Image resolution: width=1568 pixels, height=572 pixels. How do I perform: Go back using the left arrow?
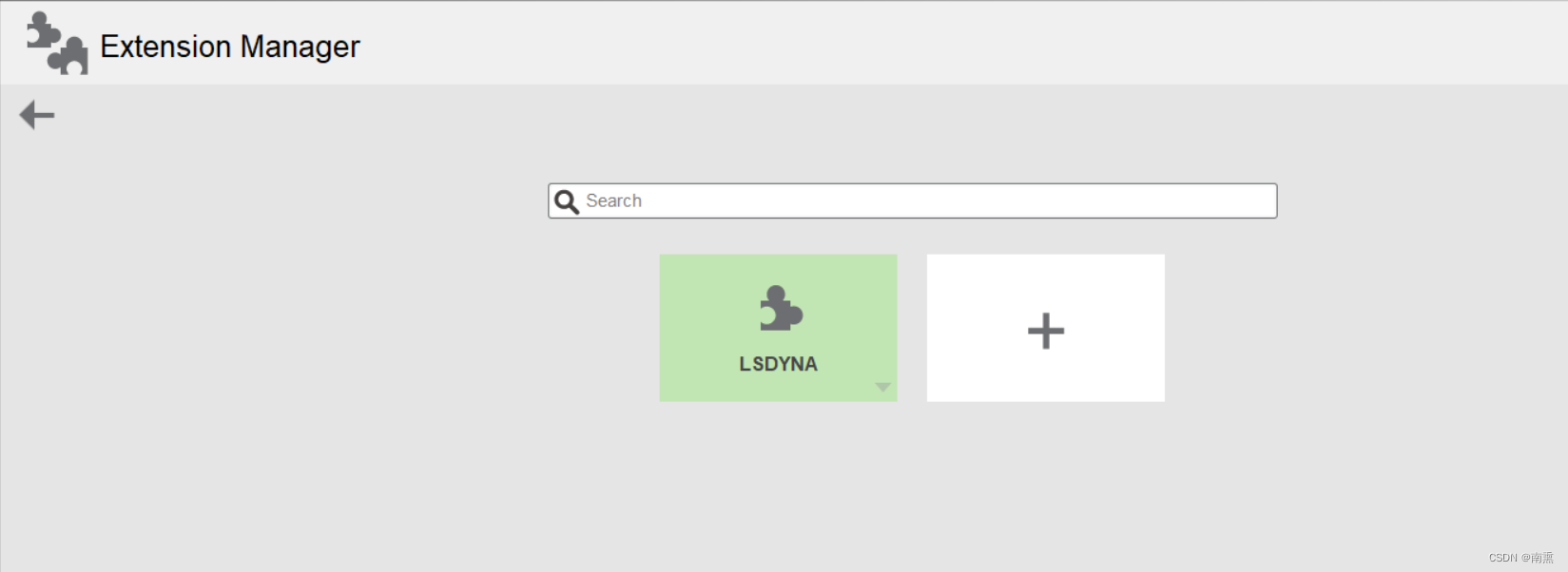coord(37,115)
